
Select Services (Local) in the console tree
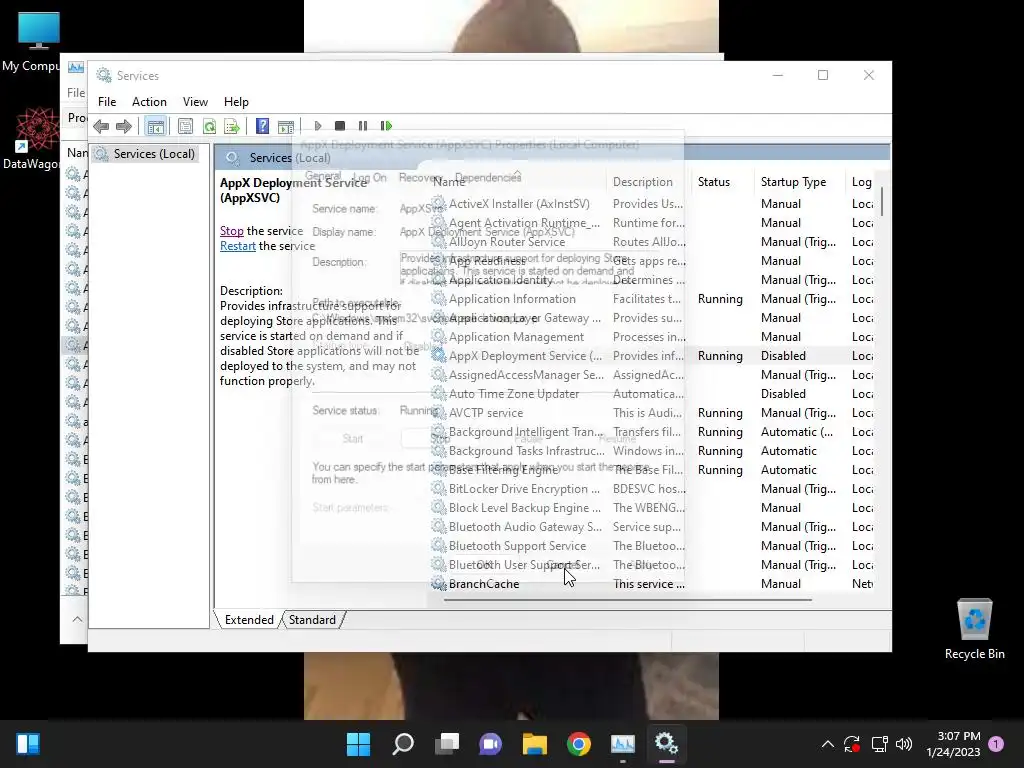coord(154,153)
